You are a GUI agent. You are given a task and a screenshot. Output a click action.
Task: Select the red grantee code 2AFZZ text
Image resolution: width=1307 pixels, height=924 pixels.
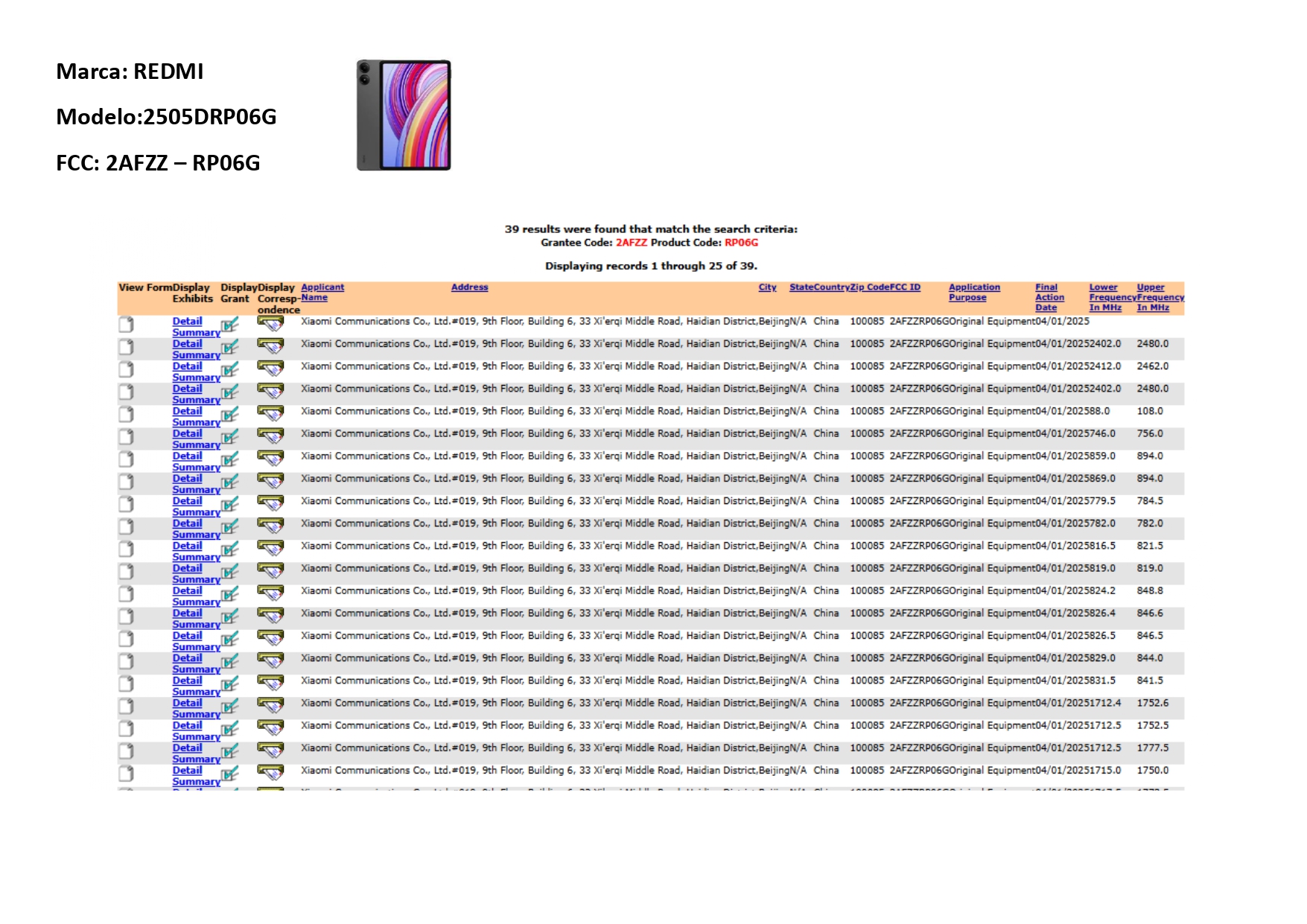[x=632, y=243]
